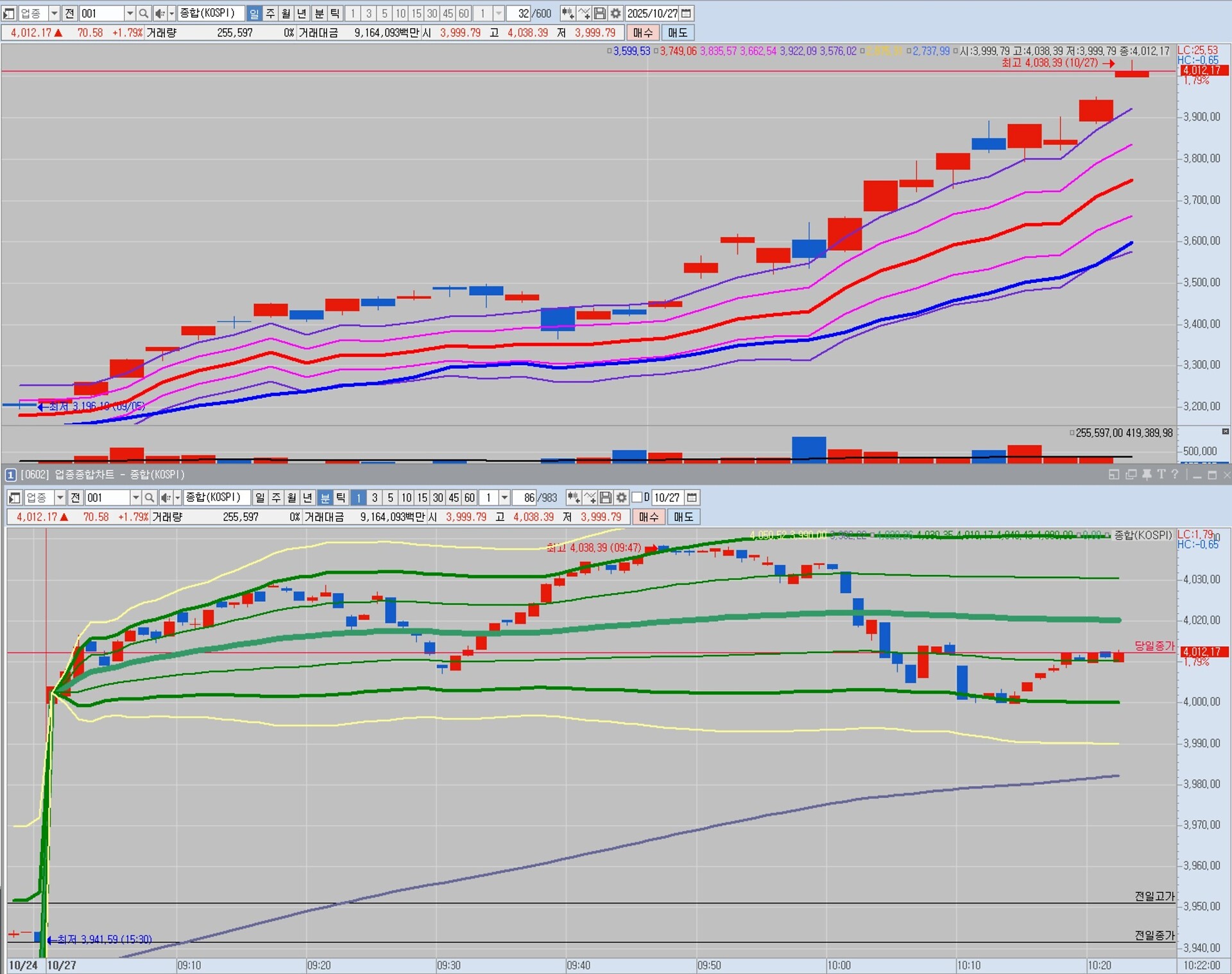Click the panel layout icon at bottom toolbar left
1232x974 pixels.
click(x=15, y=498)
